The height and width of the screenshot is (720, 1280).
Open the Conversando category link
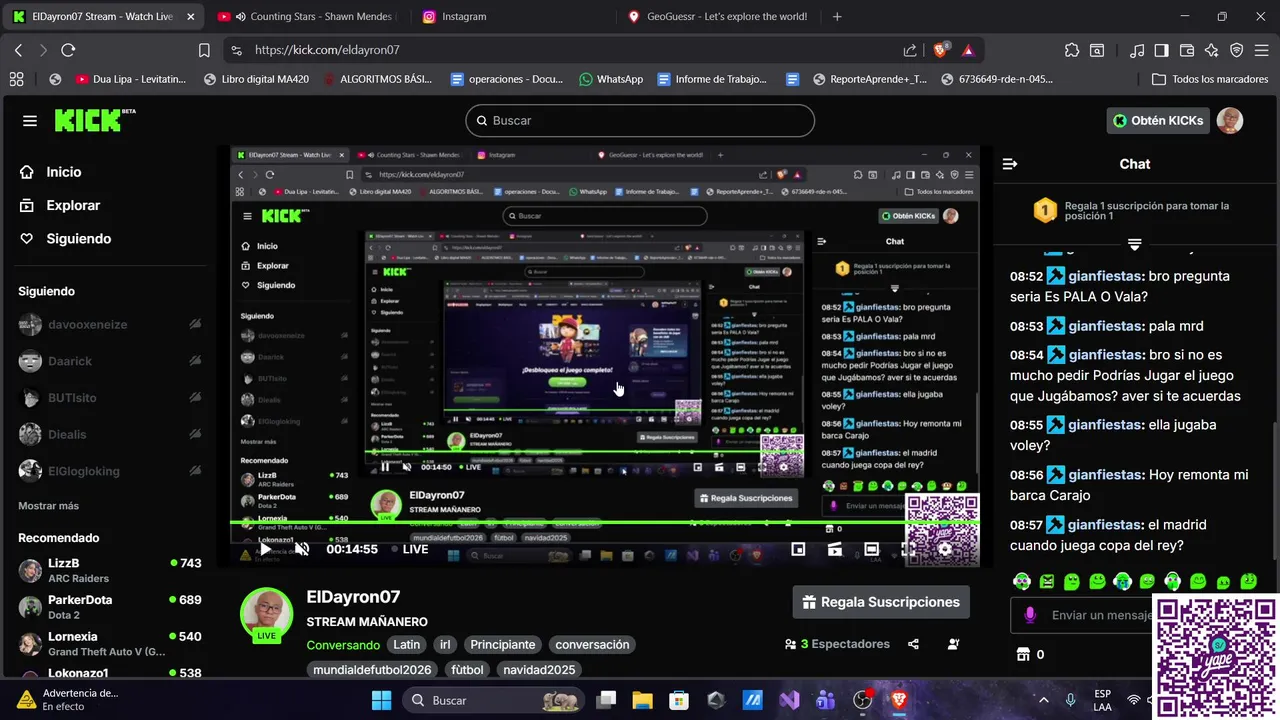(343, 645)
